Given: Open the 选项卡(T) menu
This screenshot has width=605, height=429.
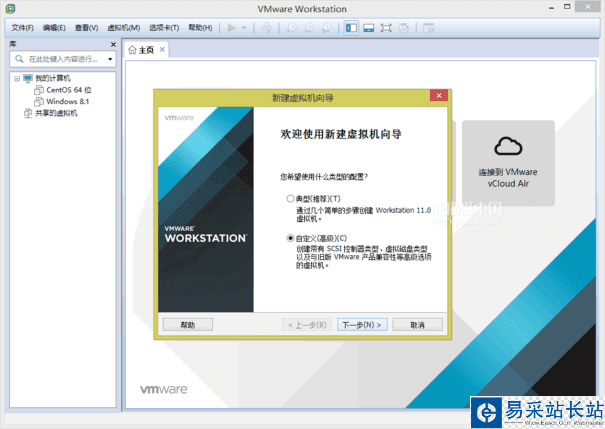Looking at the screenshot, I should point(164,28).
